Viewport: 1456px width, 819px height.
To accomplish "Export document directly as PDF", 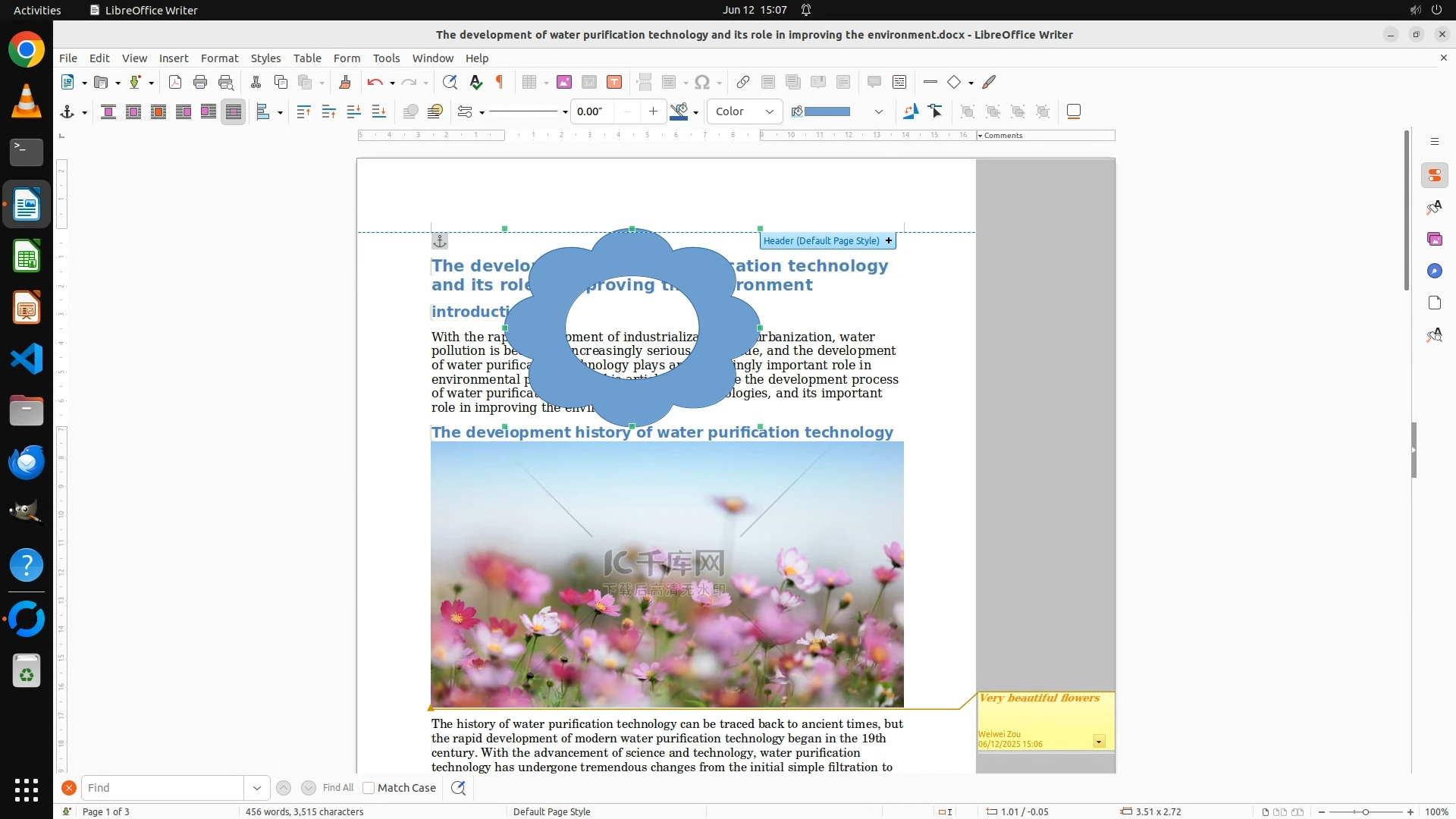I will pos(175,82).
